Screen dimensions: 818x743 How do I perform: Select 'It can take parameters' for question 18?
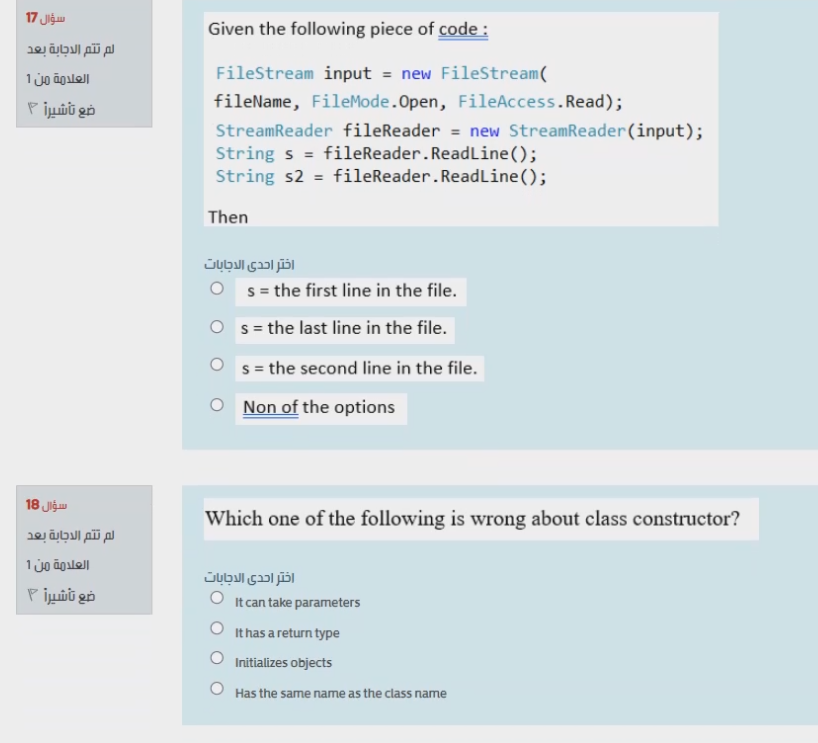point(216,598)
